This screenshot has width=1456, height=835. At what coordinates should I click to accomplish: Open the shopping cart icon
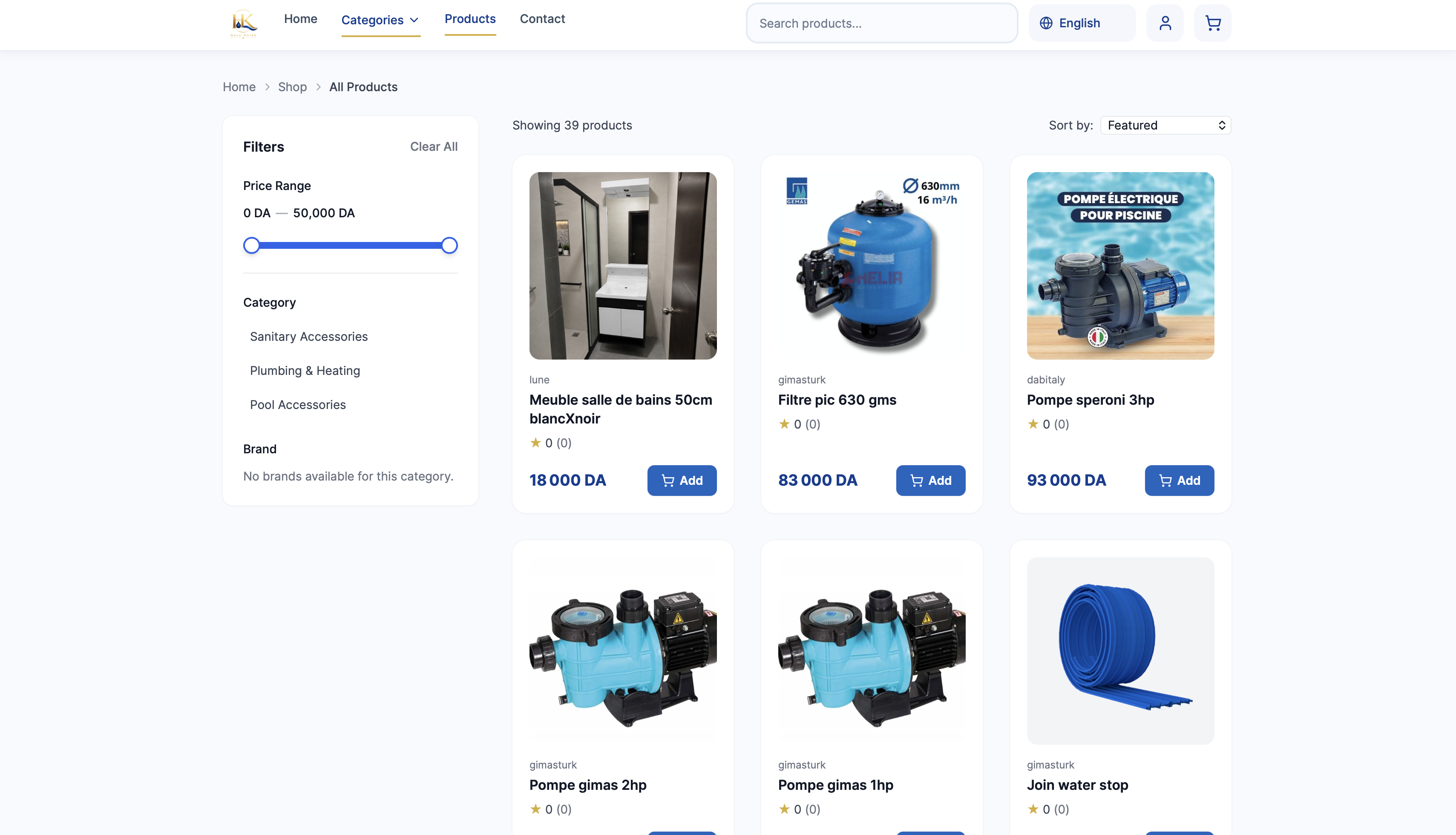click(x=1212, y=23)
